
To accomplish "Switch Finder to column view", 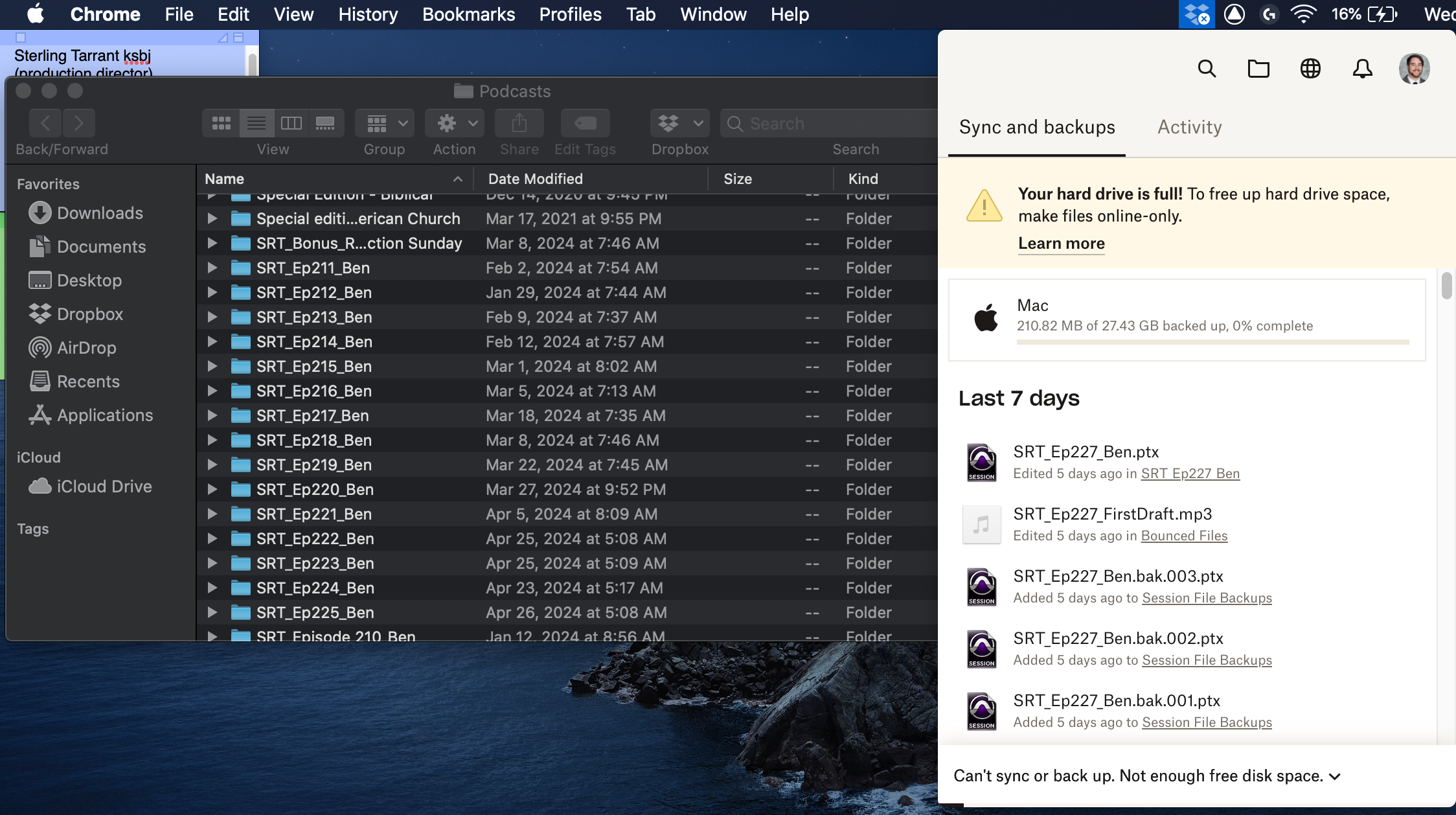I will coord(291,123).
